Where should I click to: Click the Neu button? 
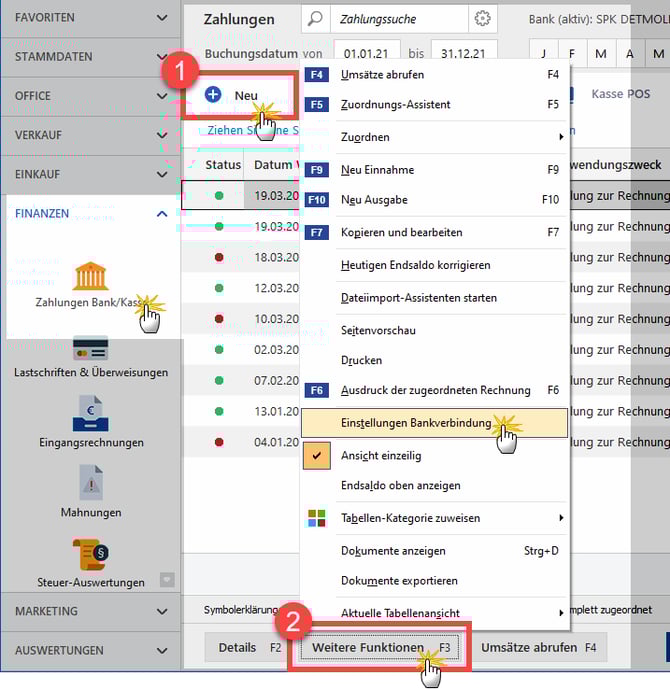tap(236, 95)
